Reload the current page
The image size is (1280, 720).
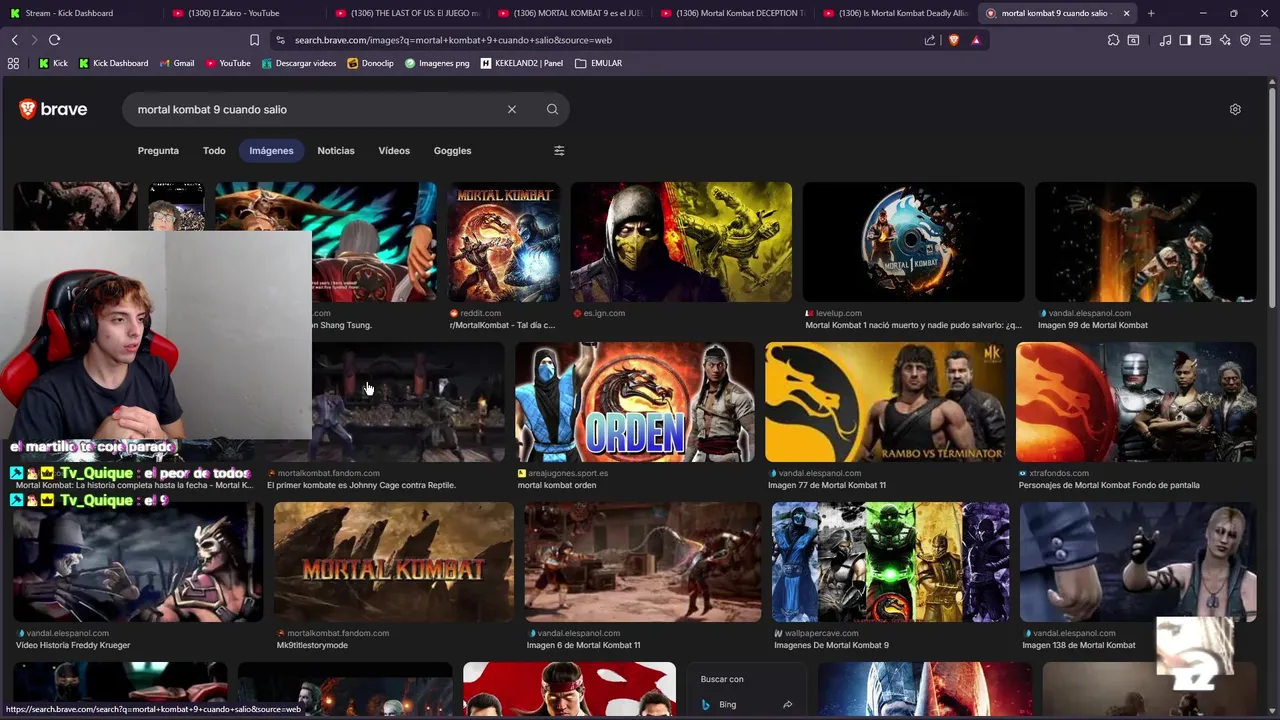(x=54, y=40)
